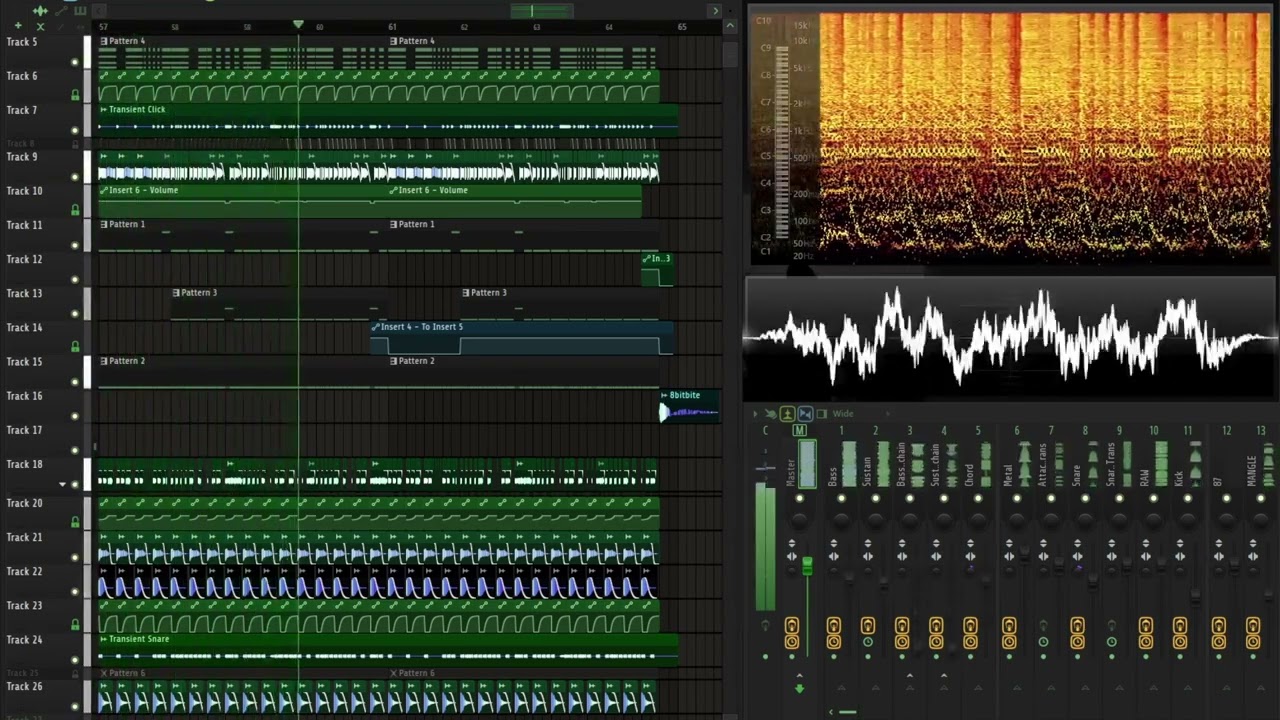Open the Transient Snare clip menu
The height and width of the screenshot is (720, 1280).
(104, 639)
